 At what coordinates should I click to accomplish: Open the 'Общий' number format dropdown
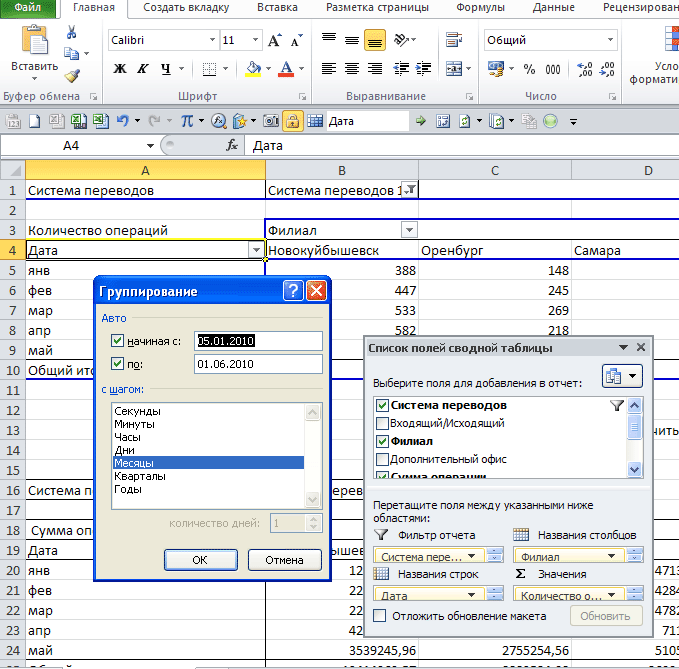tap(610, 40)
